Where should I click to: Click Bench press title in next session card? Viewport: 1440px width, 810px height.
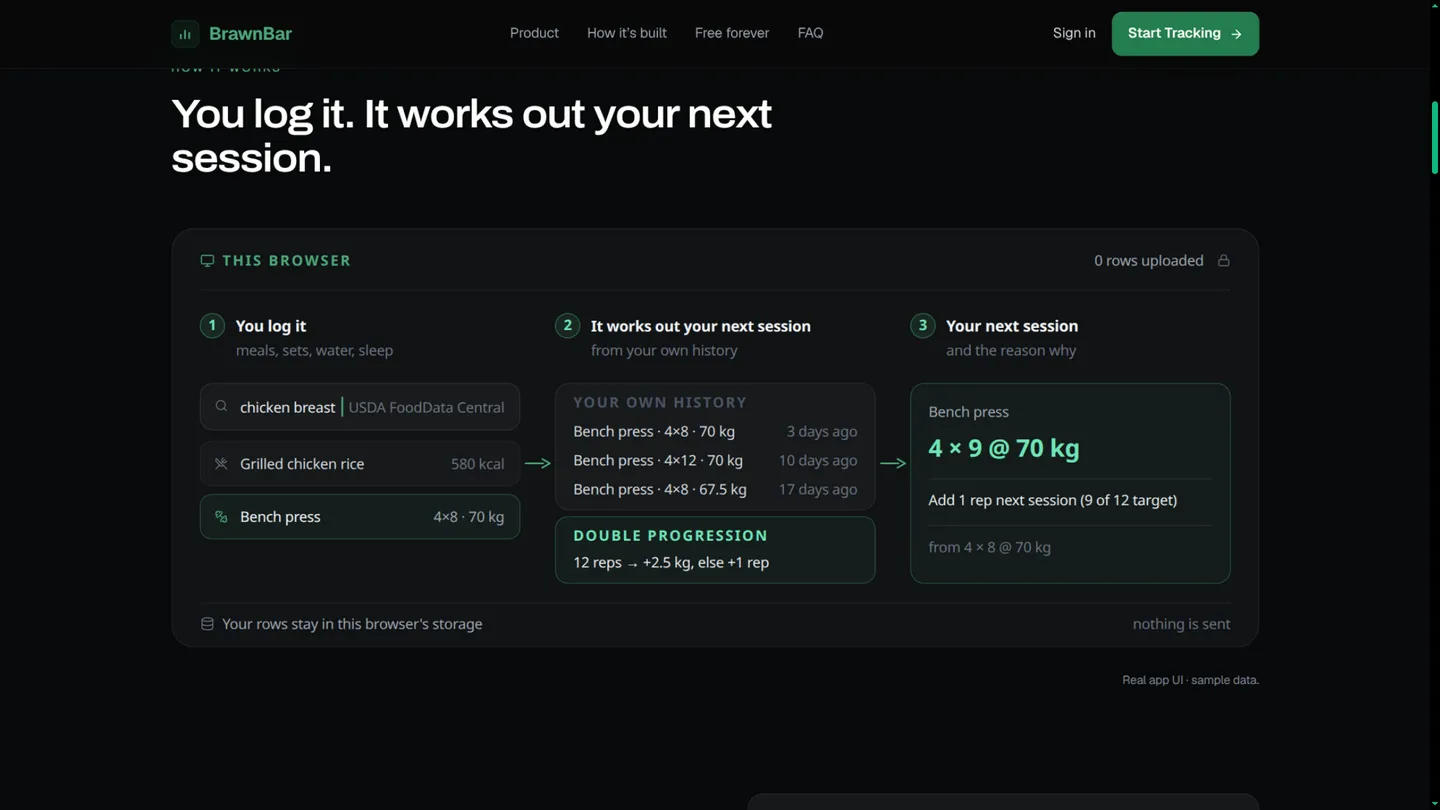click(968, 412)
